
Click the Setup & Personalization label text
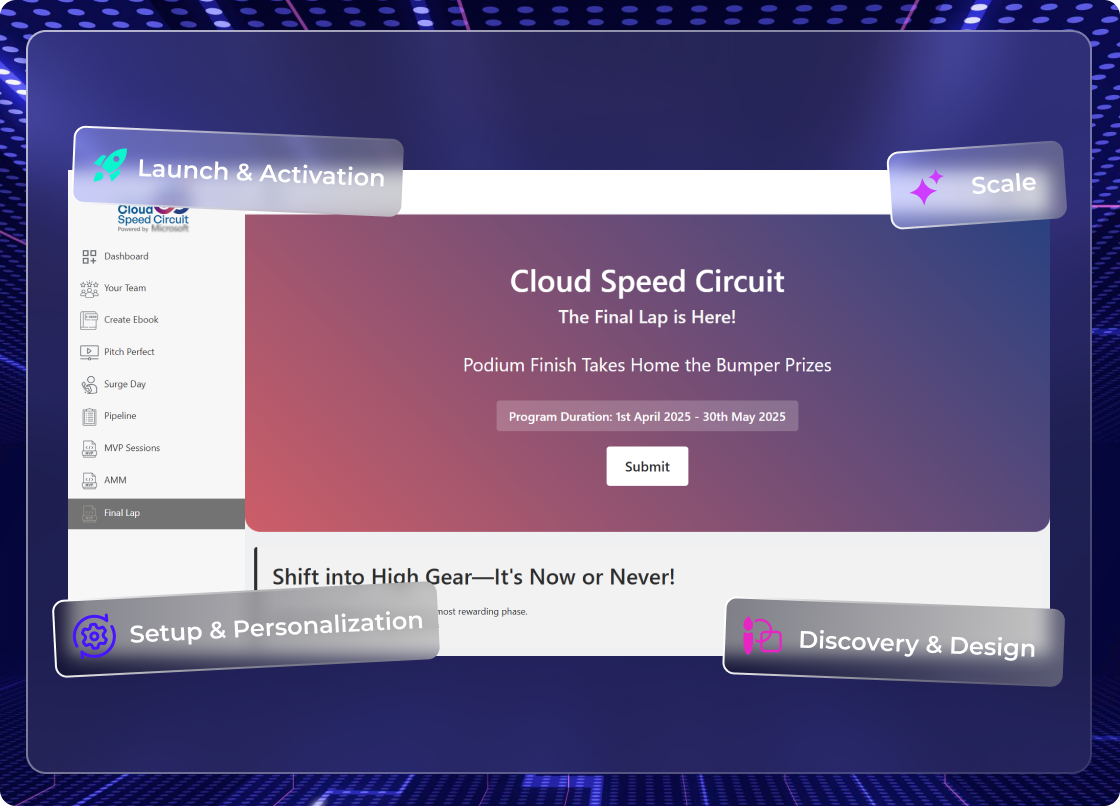pyautogui.click(x=276, y=628)
